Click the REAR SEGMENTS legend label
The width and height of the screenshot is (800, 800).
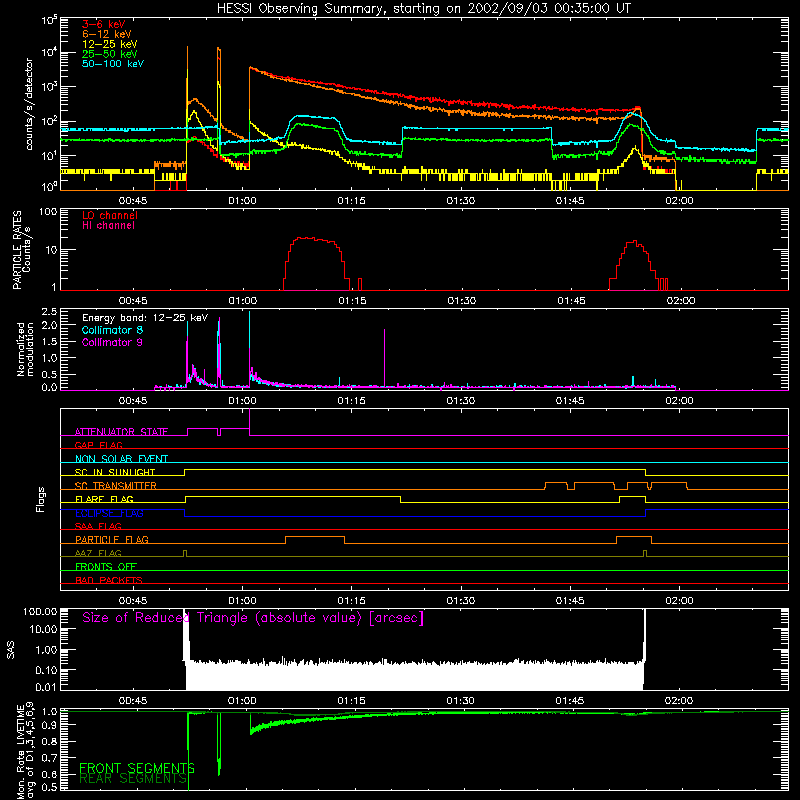133,778
